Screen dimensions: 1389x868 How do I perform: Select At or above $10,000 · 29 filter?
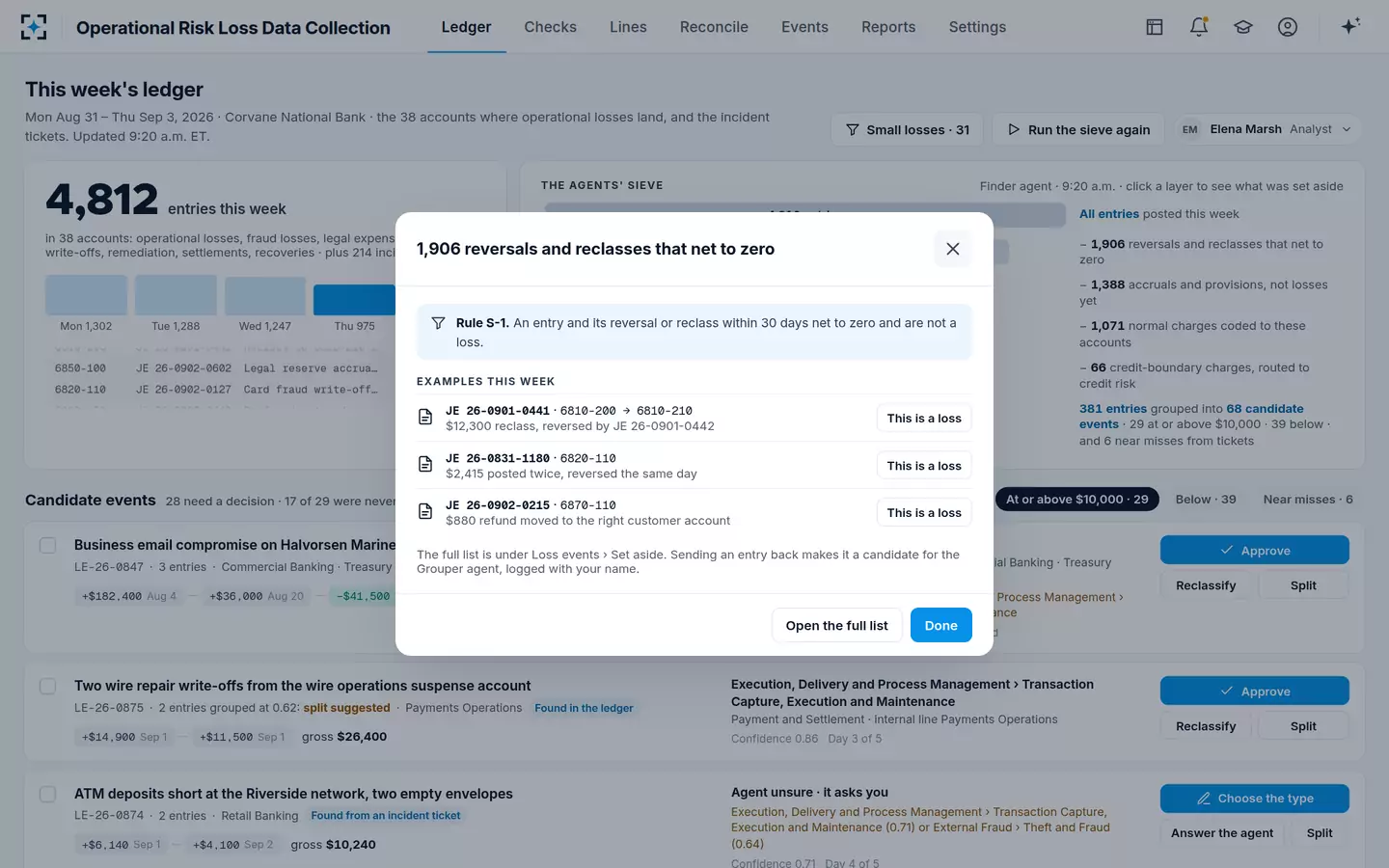click(x=1076, y=499)
